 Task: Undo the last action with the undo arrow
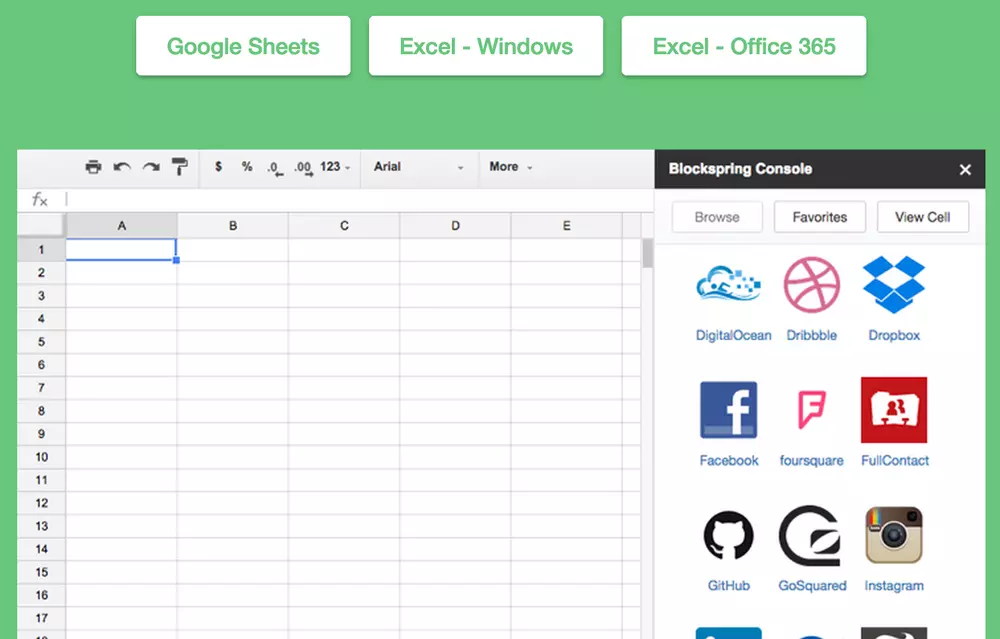122,167
